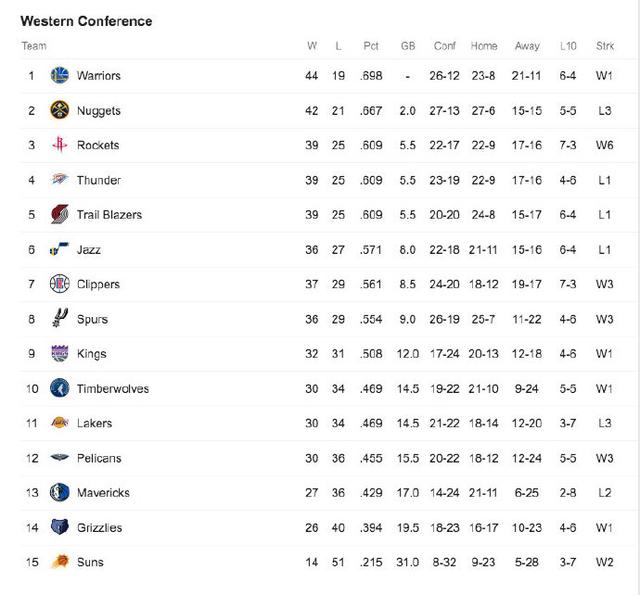Viewport: 640px width, 595px height.
Task: Click the Suns team logo
Action: tap(60, 562)
